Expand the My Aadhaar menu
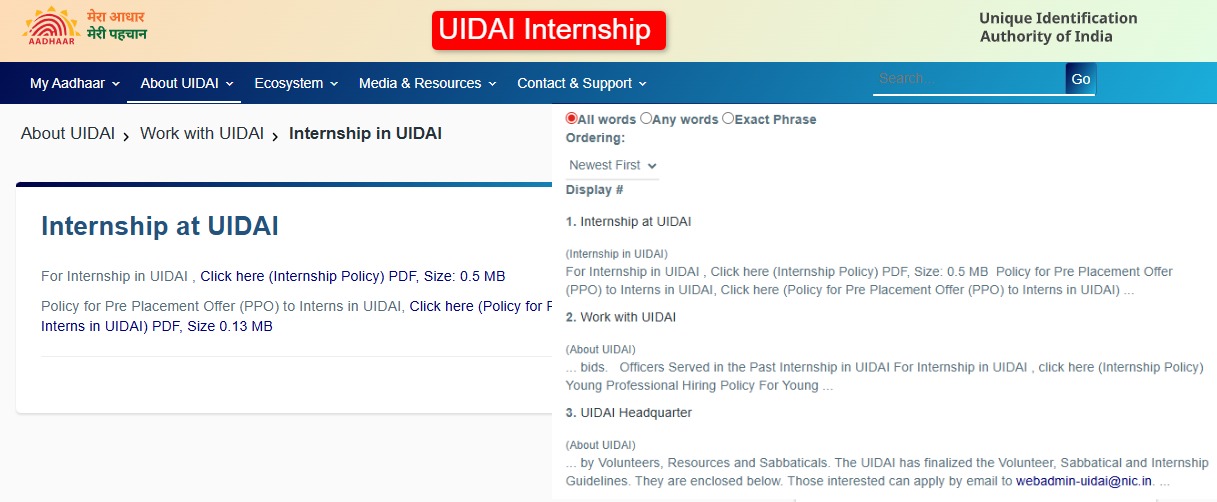 coord(75,83)
